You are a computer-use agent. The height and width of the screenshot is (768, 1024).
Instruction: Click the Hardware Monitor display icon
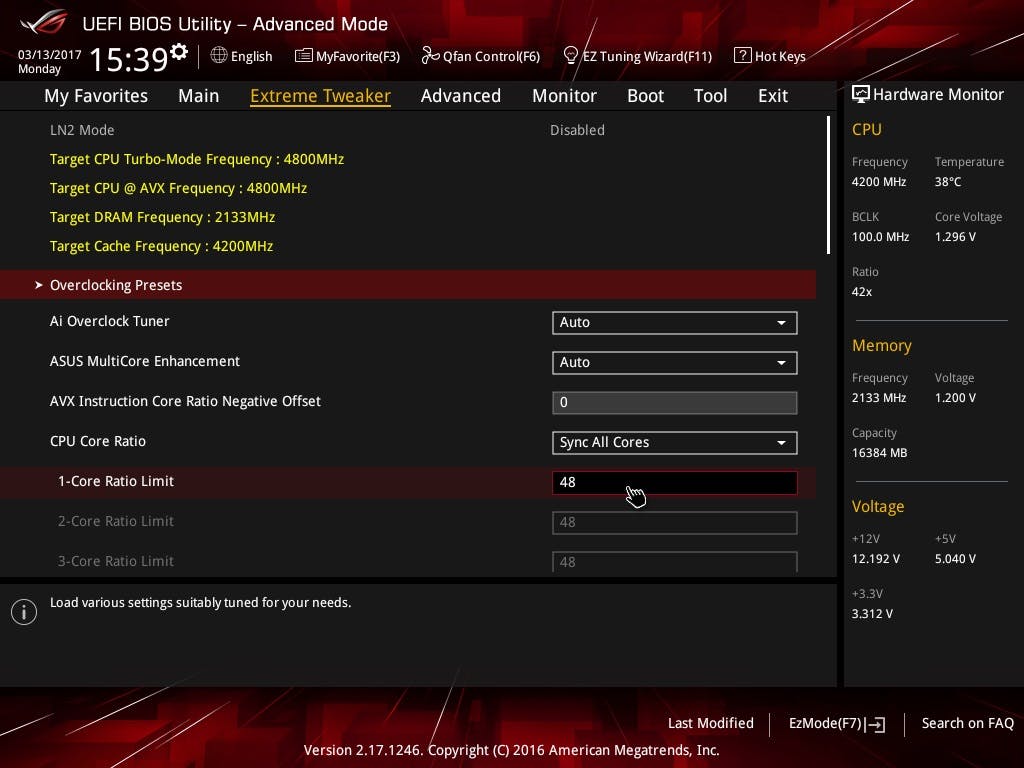coord(860,94)
